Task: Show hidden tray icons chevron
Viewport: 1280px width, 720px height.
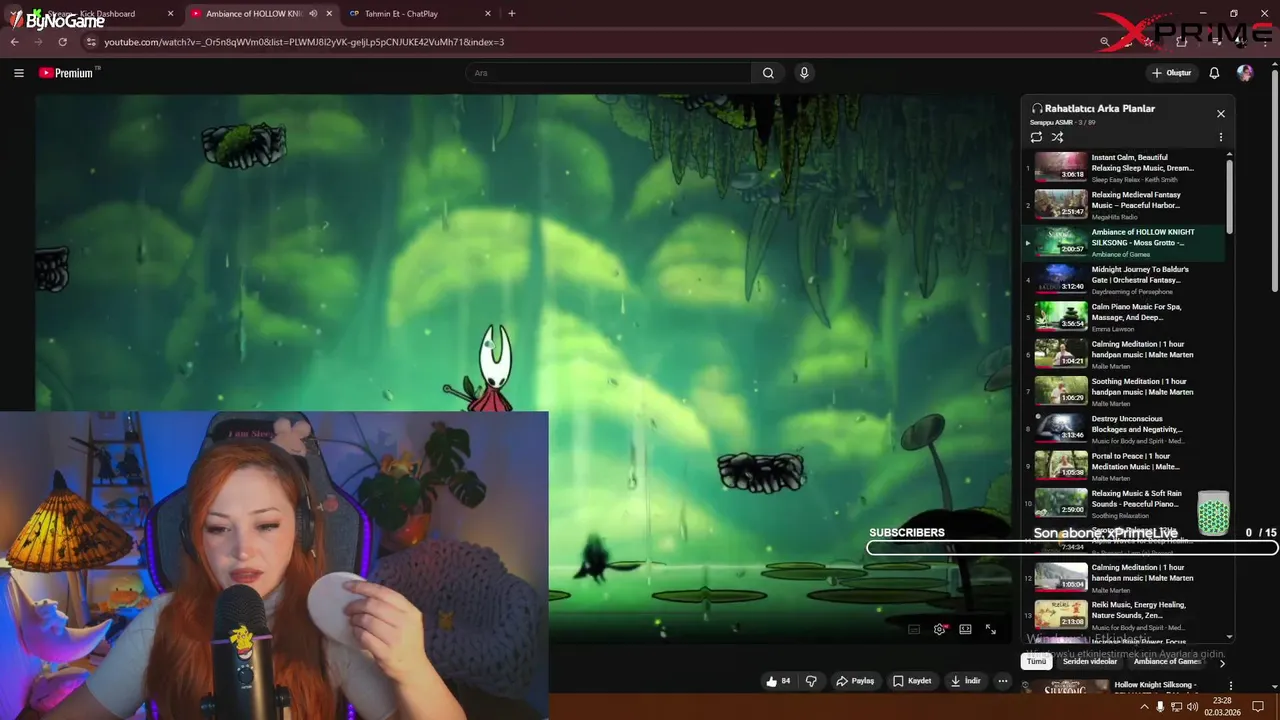Action: (x=1144, y=707)
